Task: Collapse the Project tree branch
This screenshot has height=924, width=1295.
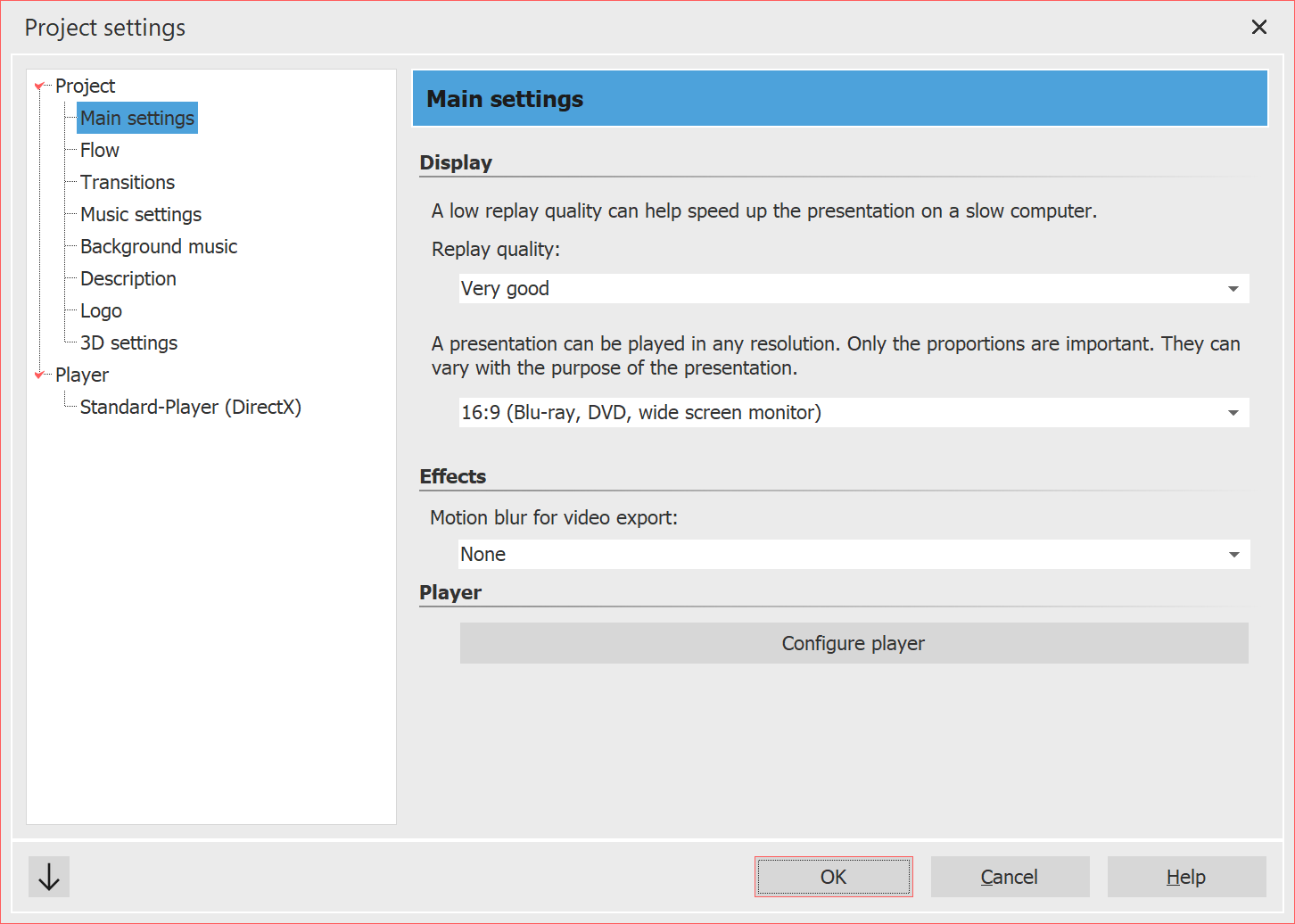Action: [39, 86]
